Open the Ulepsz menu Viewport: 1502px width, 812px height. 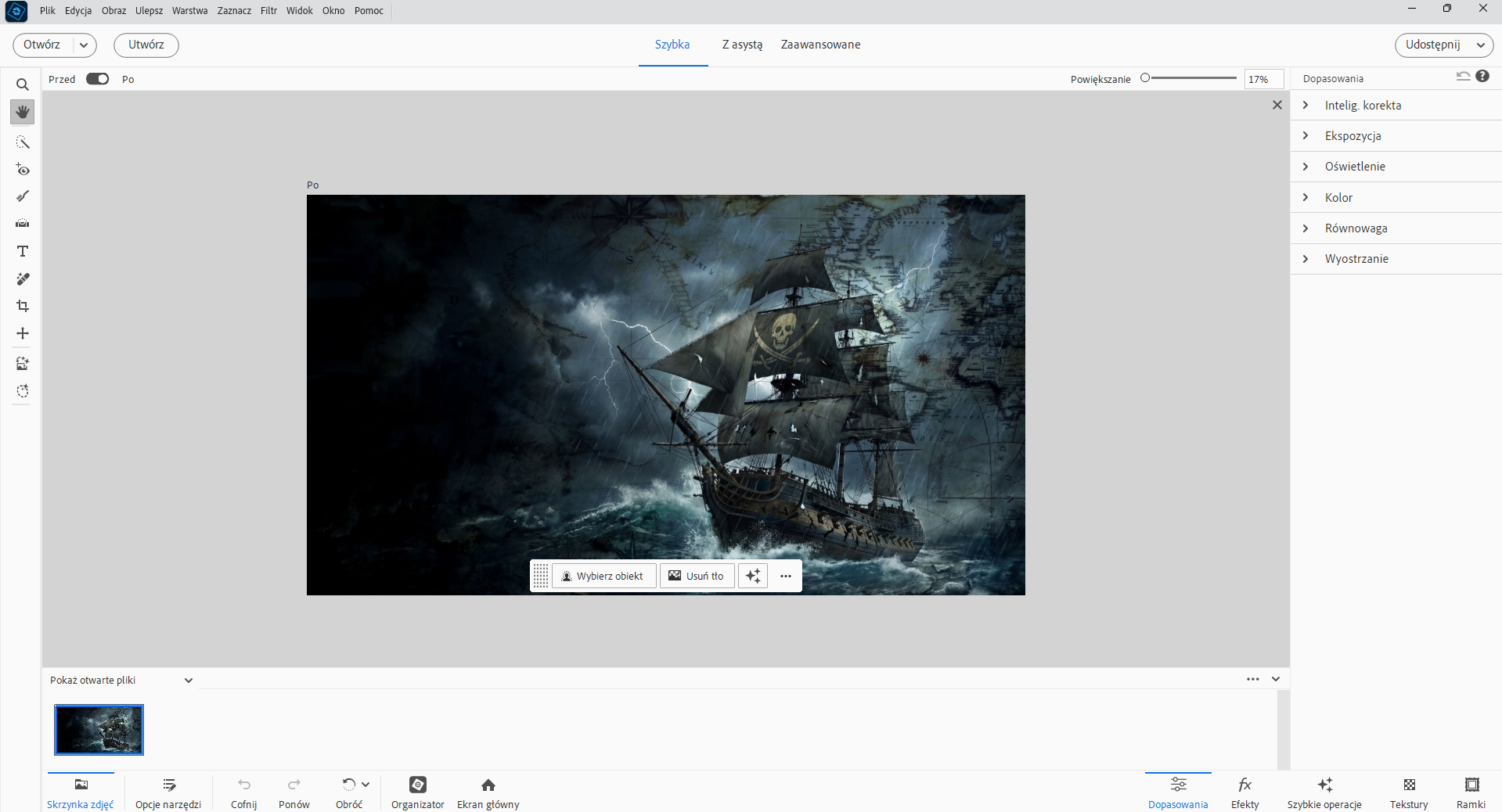pyautogui.click(x=149, y=11)
